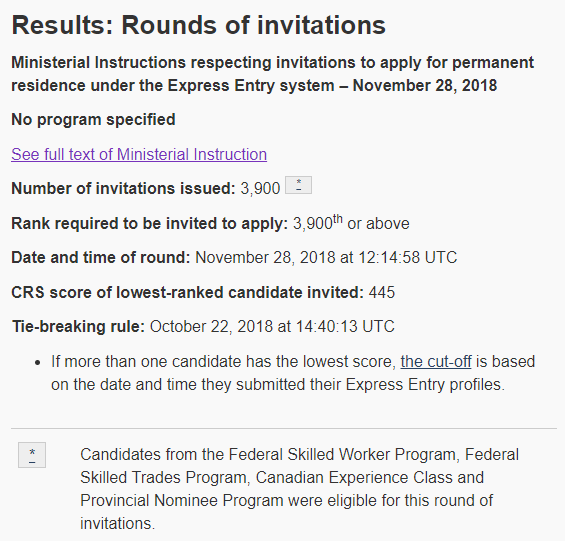
Task: Click the Results: Rounds of invitations heading
Action: (199, 25)
